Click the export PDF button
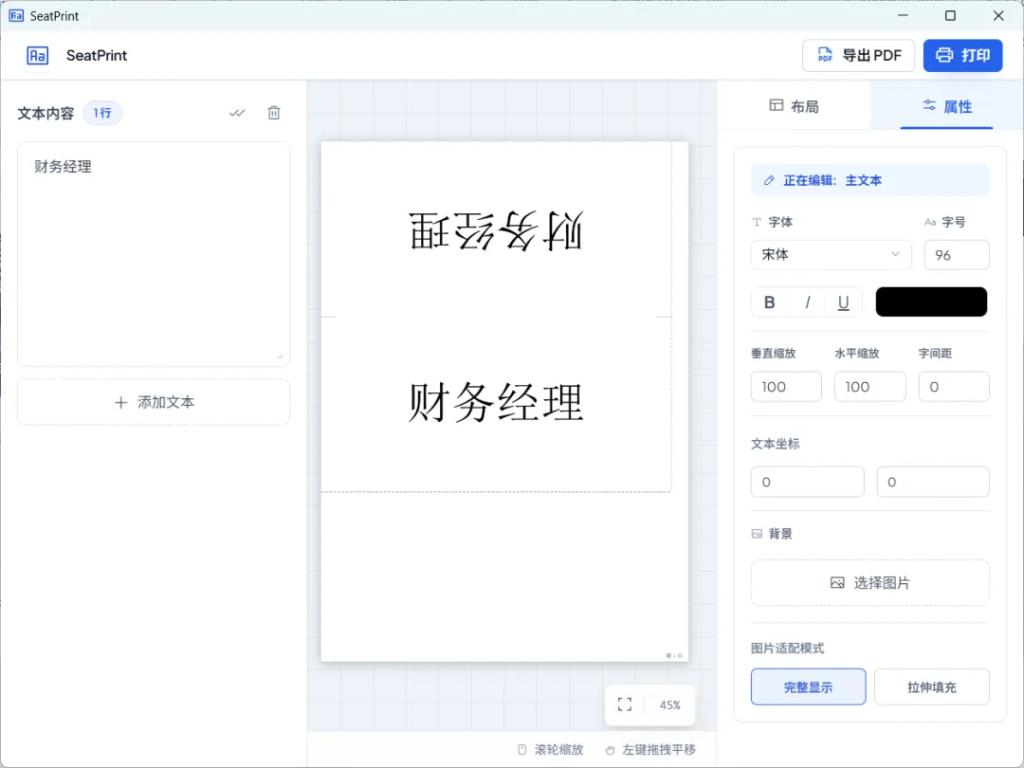The height and width of the screenshot is (768, 1024). (x=858, y=56)
